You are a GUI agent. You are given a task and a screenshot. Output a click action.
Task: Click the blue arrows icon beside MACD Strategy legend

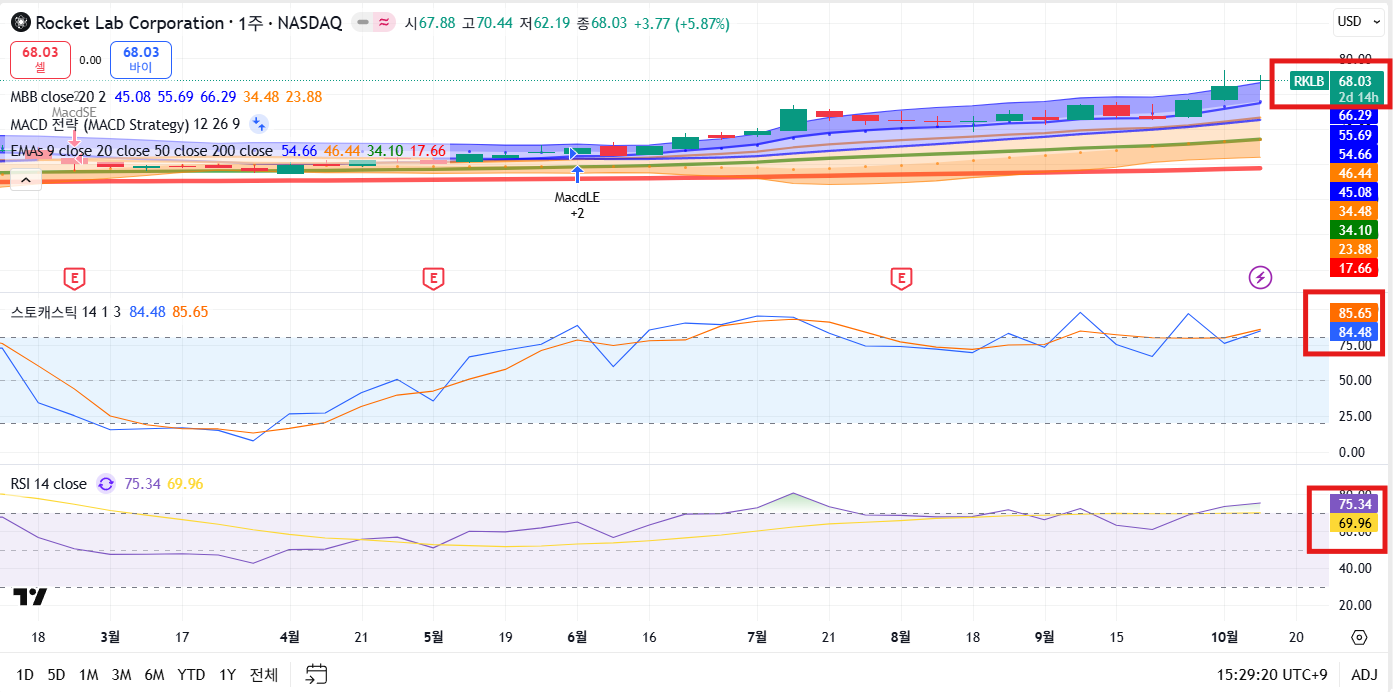[x=258, y=124]
